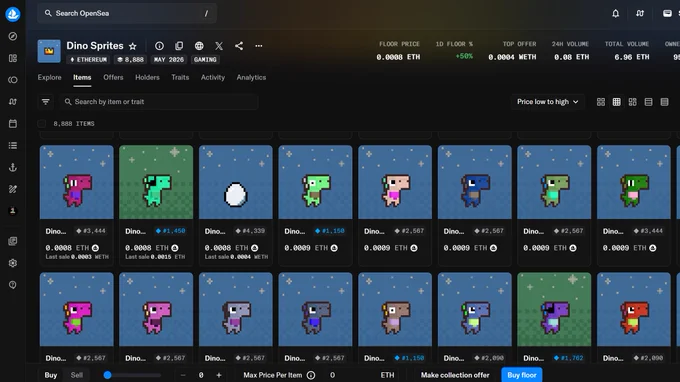Screen dimensions: 680x382
Task: Open the Holders tab
Action: [147, 78]
